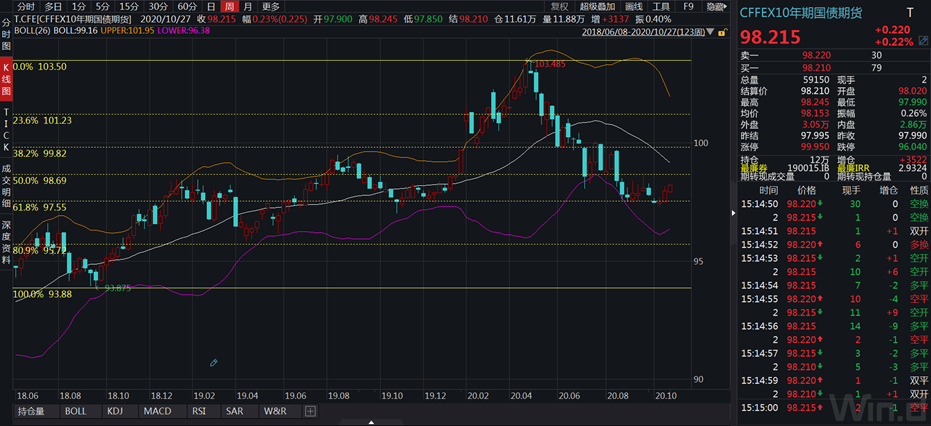This screenshot has width=931, height=426.
Task: Click the 80.9% 95.72 Fibonacci label
Action: [38, 251]
